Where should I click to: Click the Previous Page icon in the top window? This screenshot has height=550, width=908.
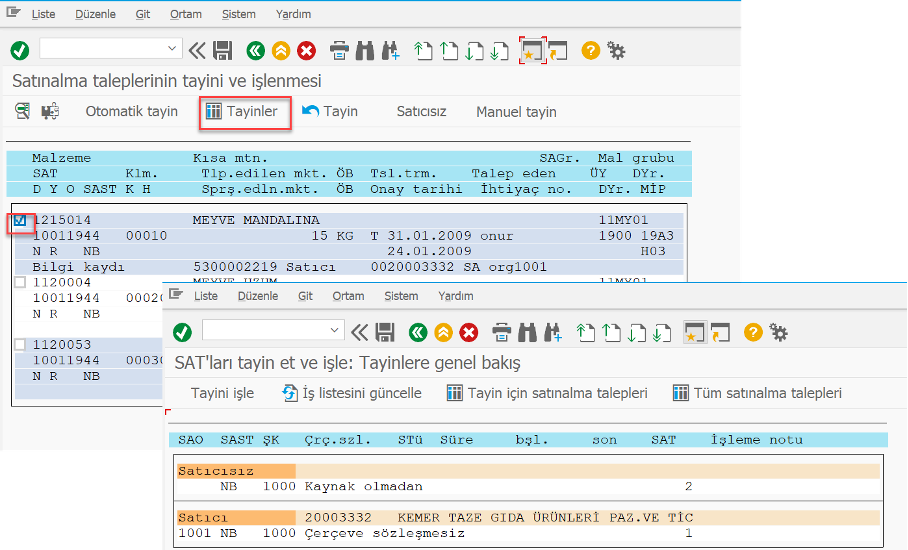tap(449, 51)
